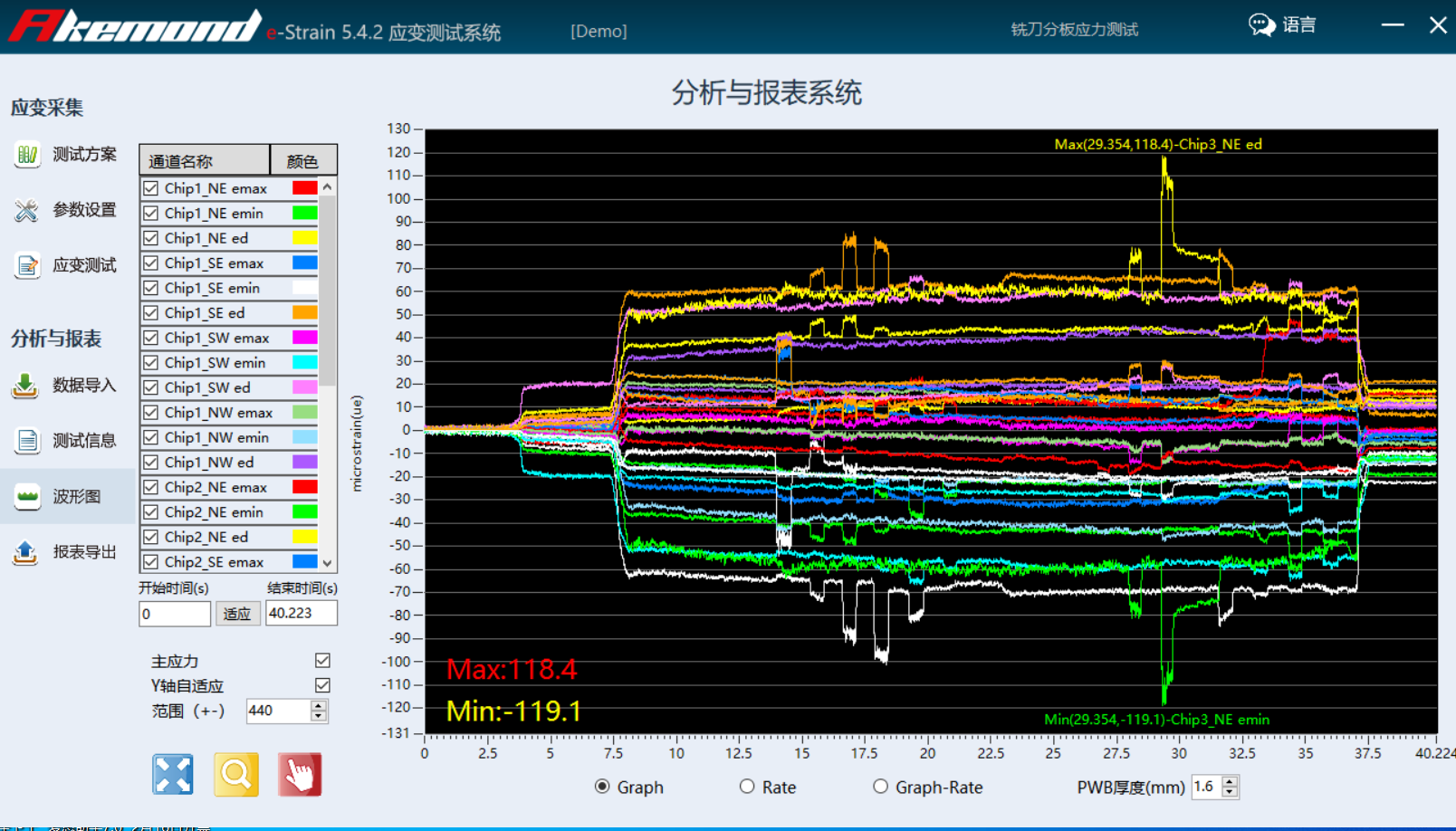Click the orange Chip1_SE ed color swatch
Viewport: 1456px width, 831px height.
click(305, 313)
